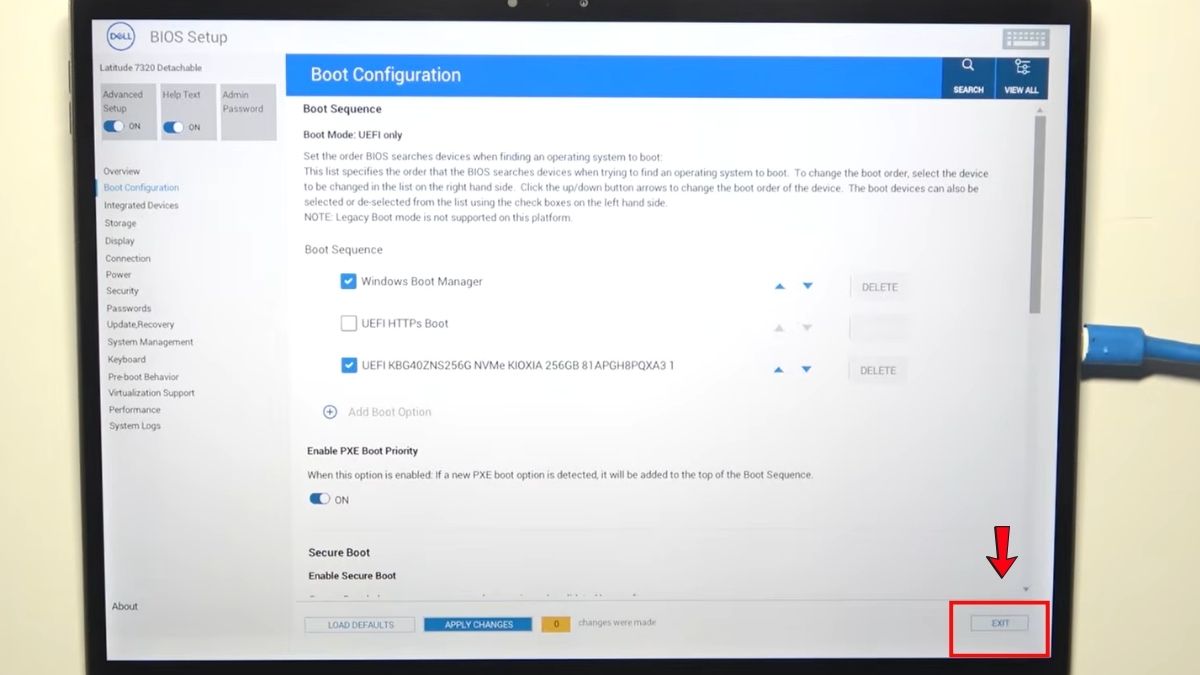This screenshot has width=1200, height=675.
Task: Click Load Defaults button
Action: [x=360, y=625]
